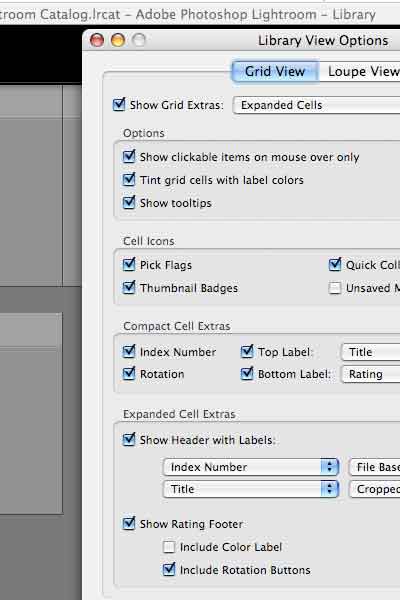Uncheck Show Grid Extras checkbox

tap(119, 104)
